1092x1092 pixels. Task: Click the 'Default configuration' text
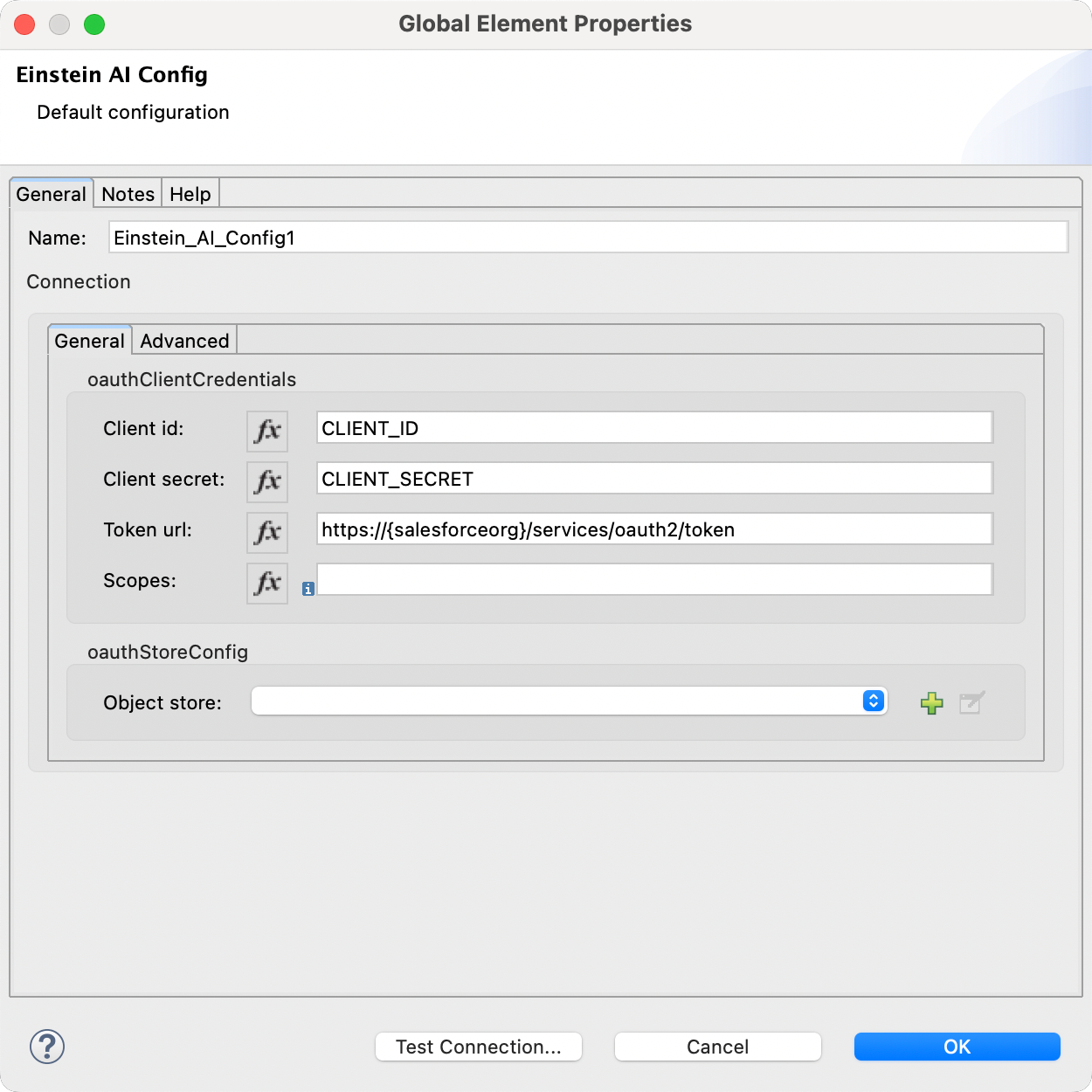pyautogui.click(x=133, y=113)
